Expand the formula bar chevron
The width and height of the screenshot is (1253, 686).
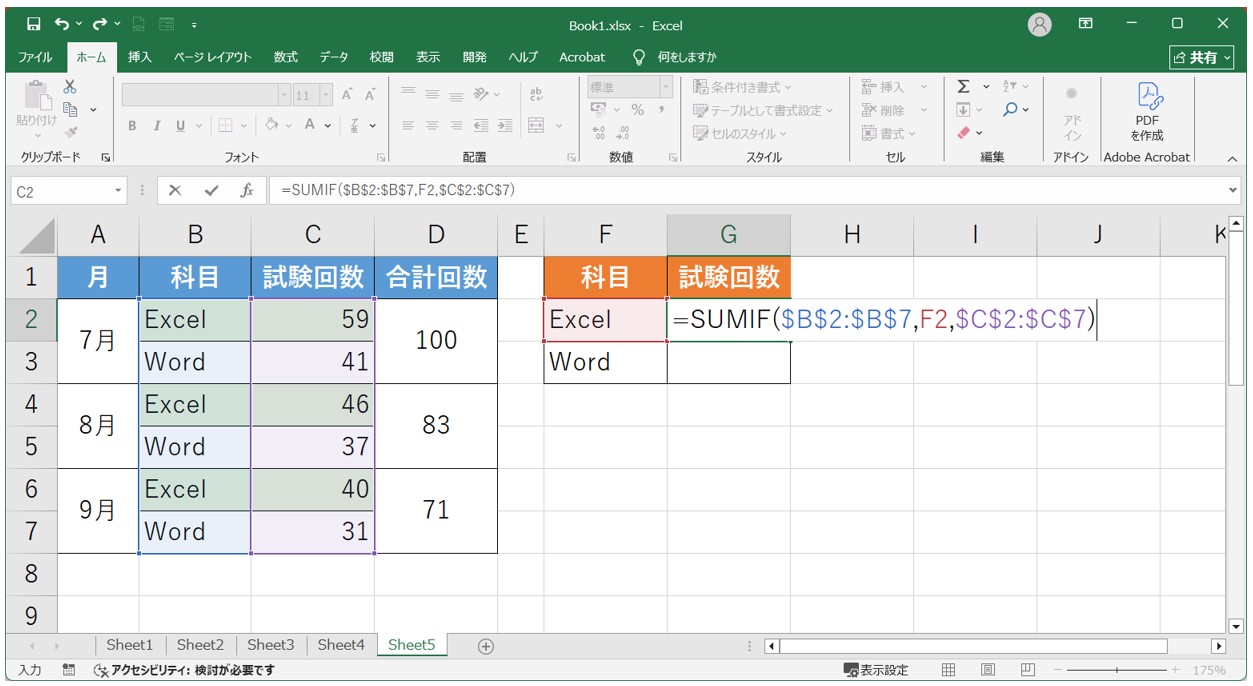pyautogui.click(x=1233, y=190)
